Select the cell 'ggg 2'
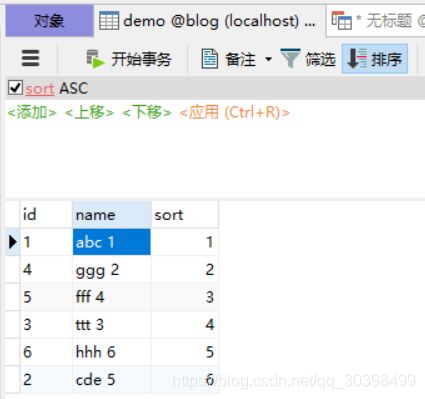The height and width of the screenshot is (399, 425). (x=112, y=270)
